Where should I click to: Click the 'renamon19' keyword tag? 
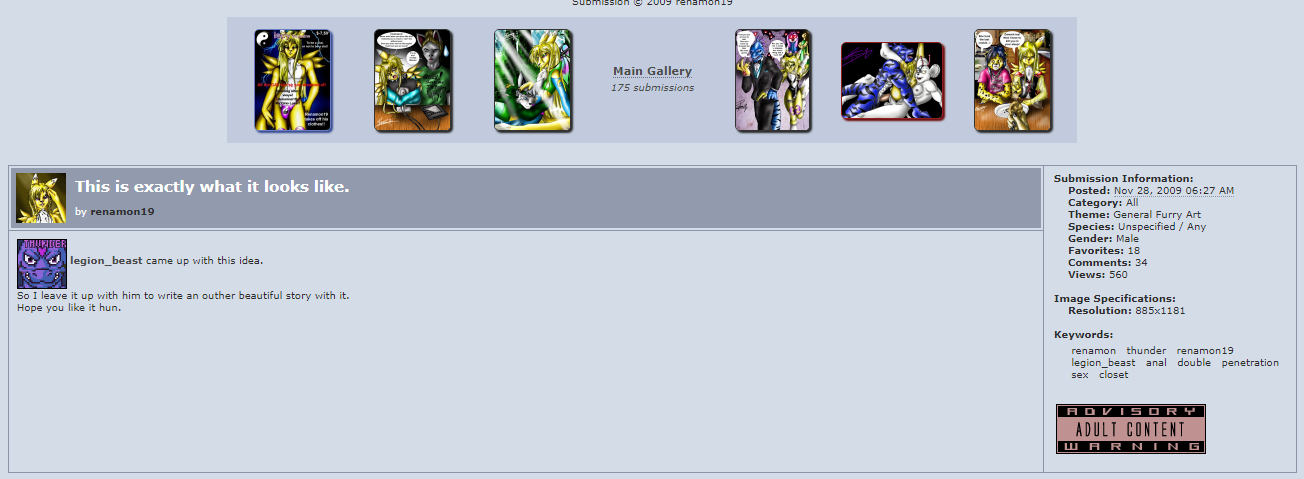(x=1205, y=351)
